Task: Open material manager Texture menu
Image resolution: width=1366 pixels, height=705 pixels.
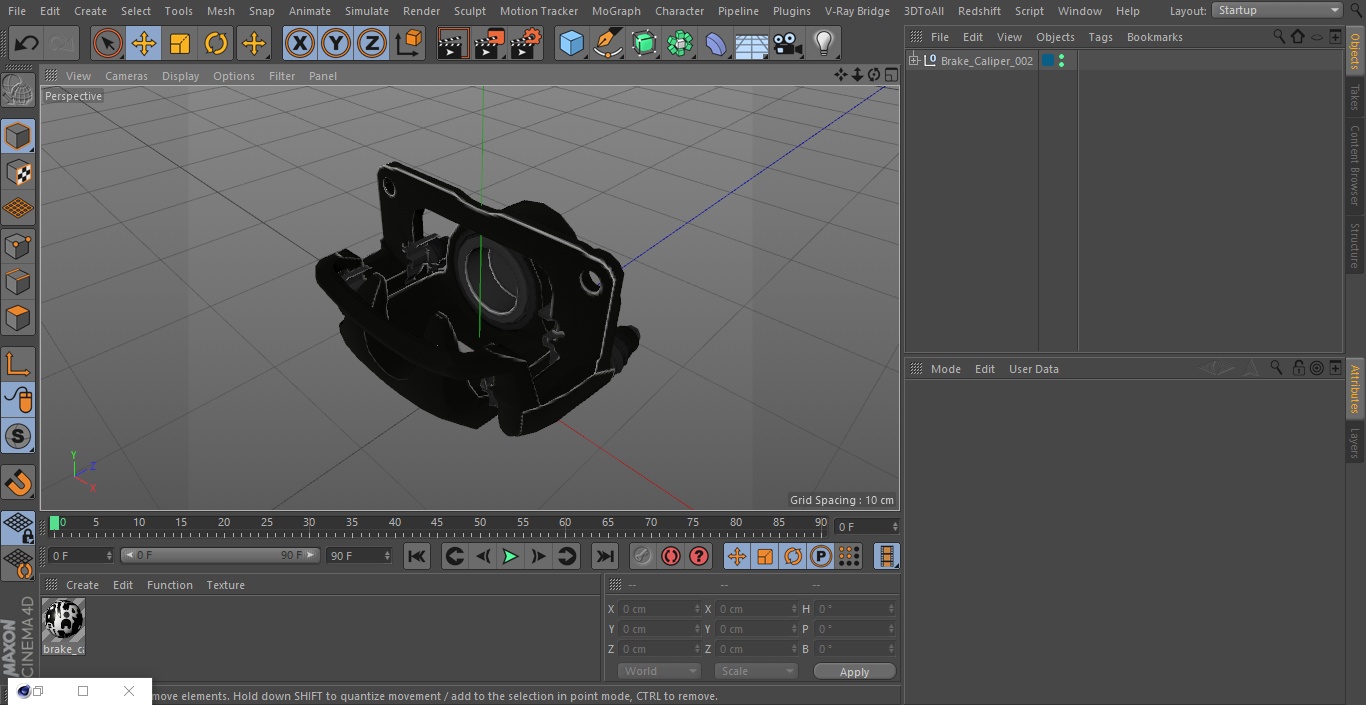Action: click(225, 585)
